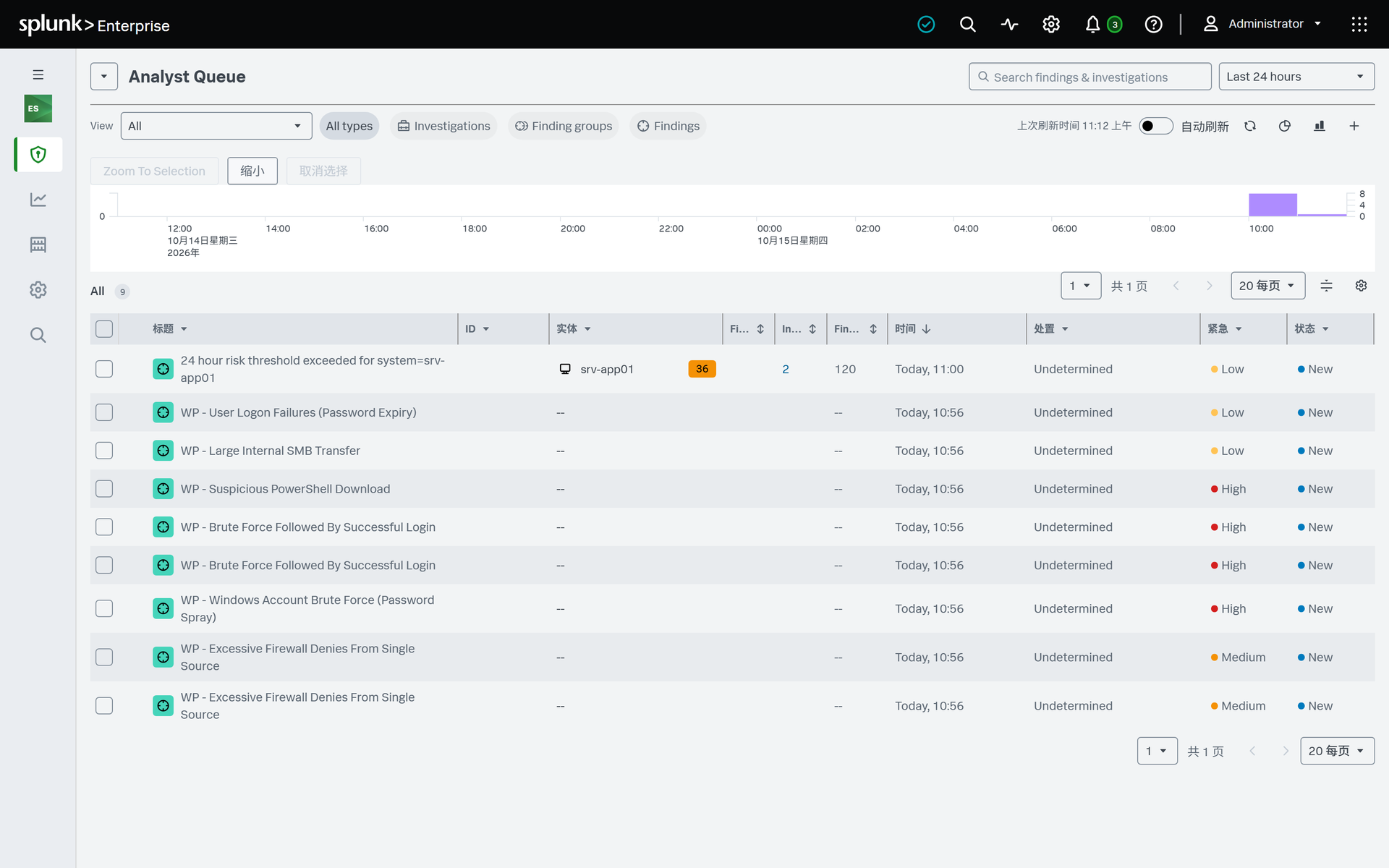Check the Suspicious PowerShell Download checkbox

click(x=104, y=489)
